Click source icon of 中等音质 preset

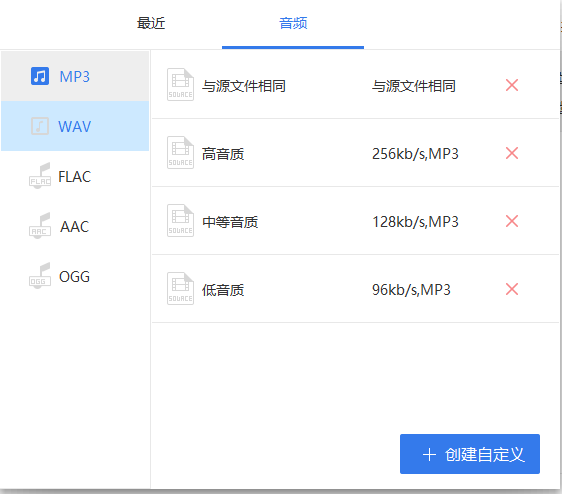click(180, 221)
